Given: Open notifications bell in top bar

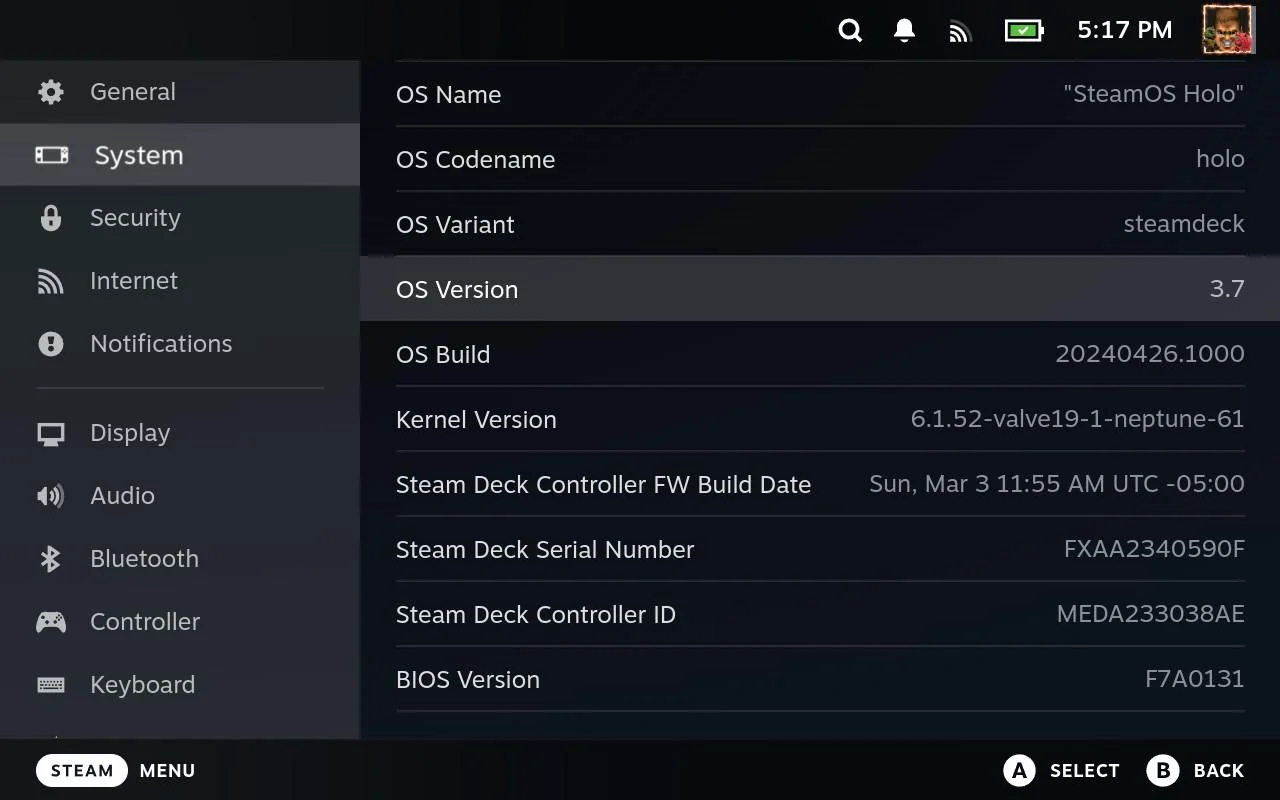Looking at the screenshot, I should [904, 30].
